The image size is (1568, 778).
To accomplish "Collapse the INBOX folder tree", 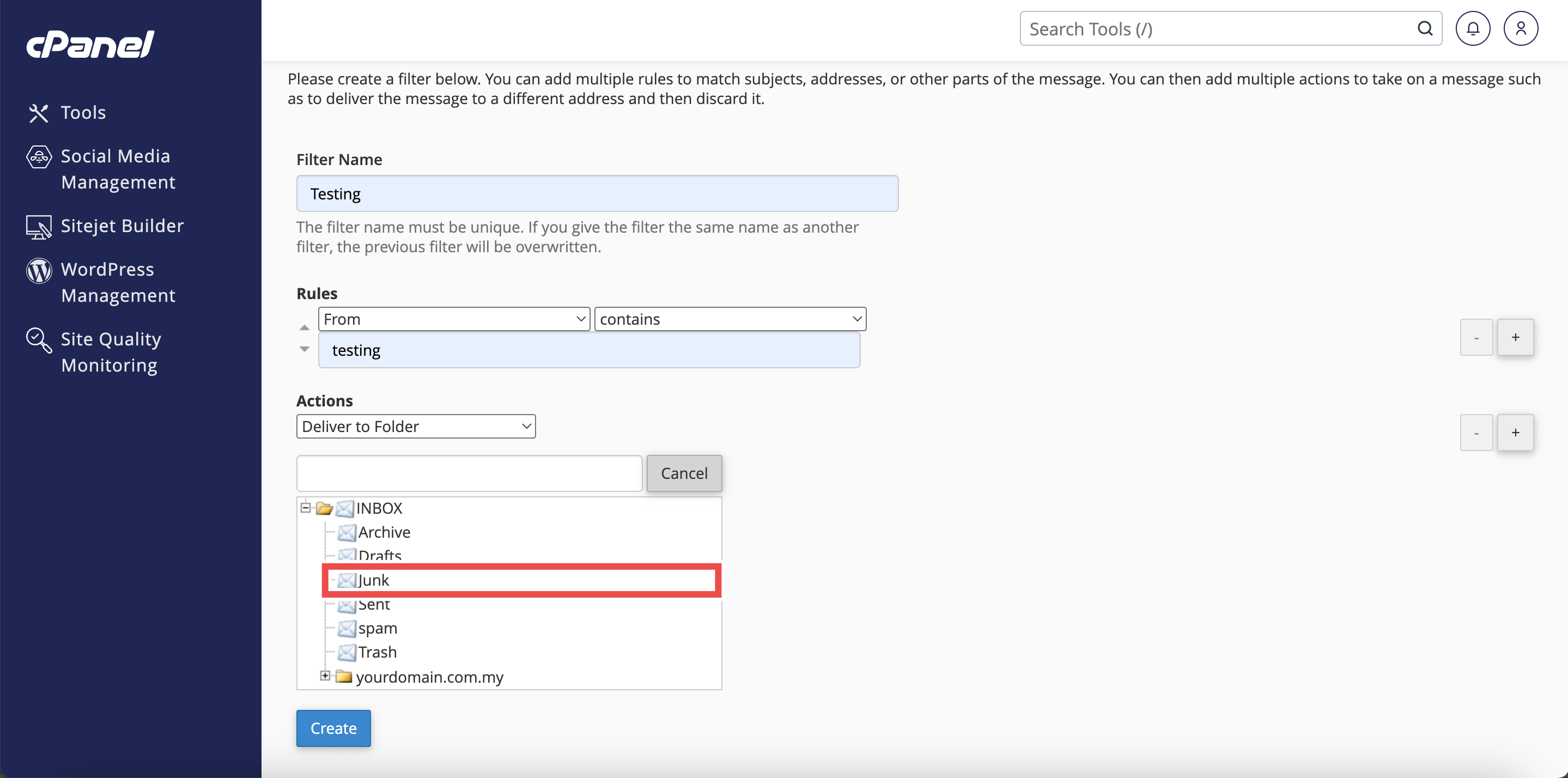I will click(x=306, y=507).
